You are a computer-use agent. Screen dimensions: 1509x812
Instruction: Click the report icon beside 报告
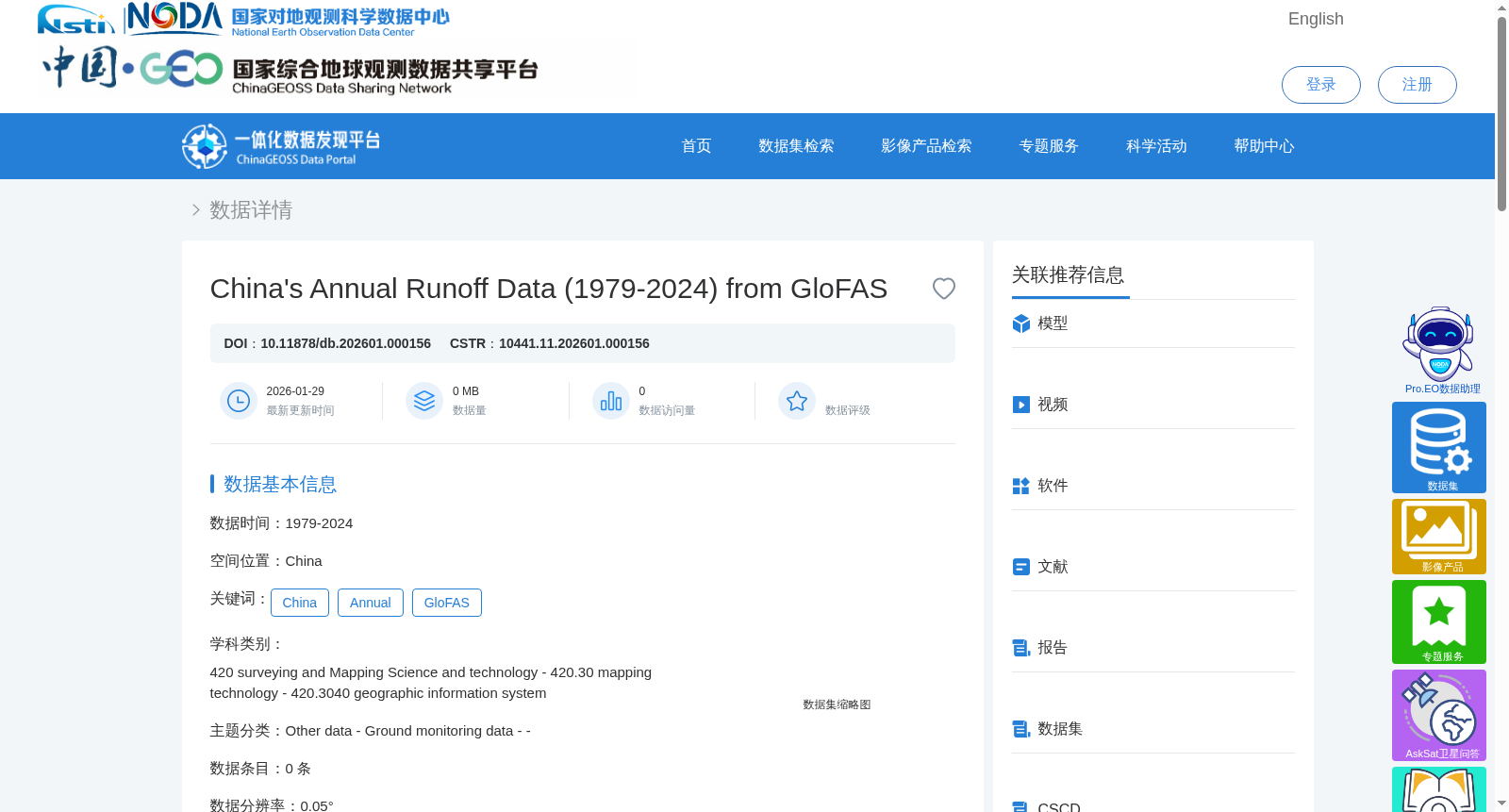[x=1021, y=648]
